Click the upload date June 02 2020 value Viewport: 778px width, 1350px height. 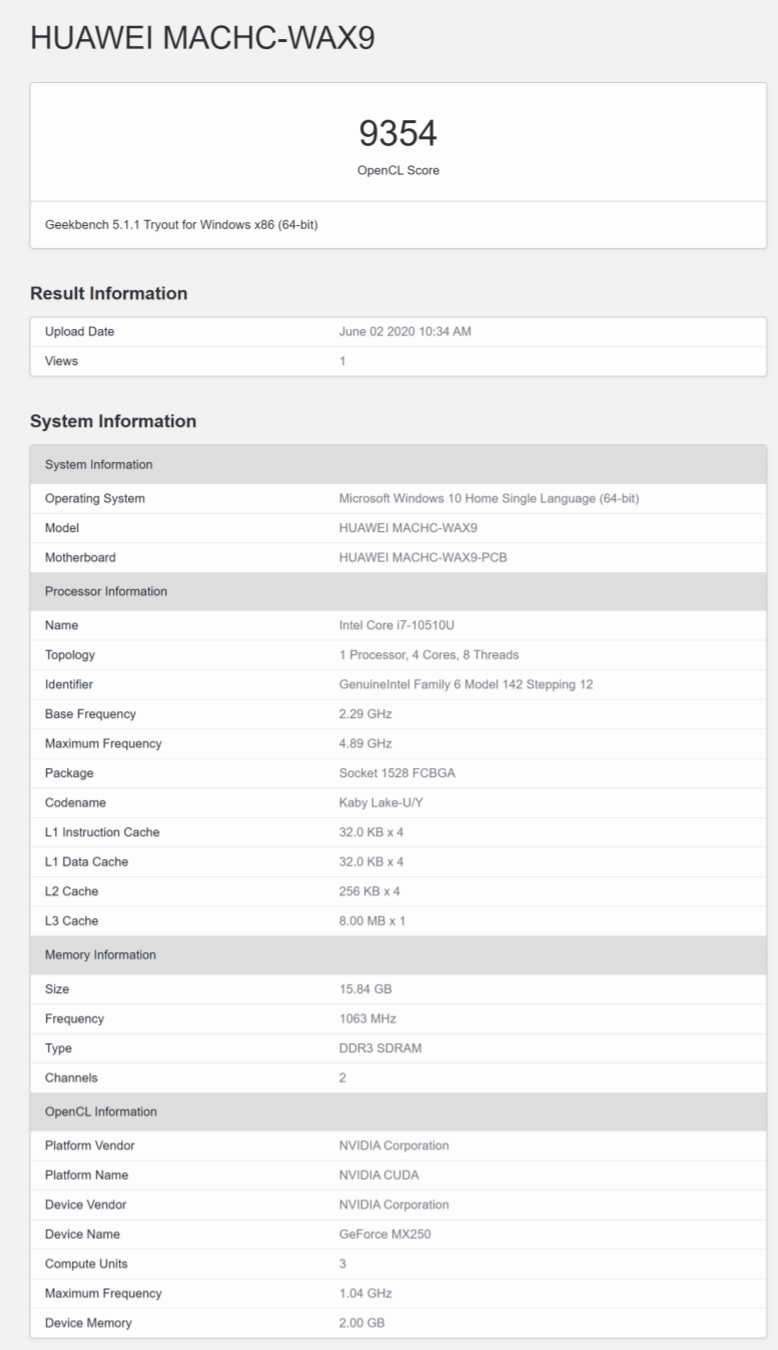pos(405,332)
